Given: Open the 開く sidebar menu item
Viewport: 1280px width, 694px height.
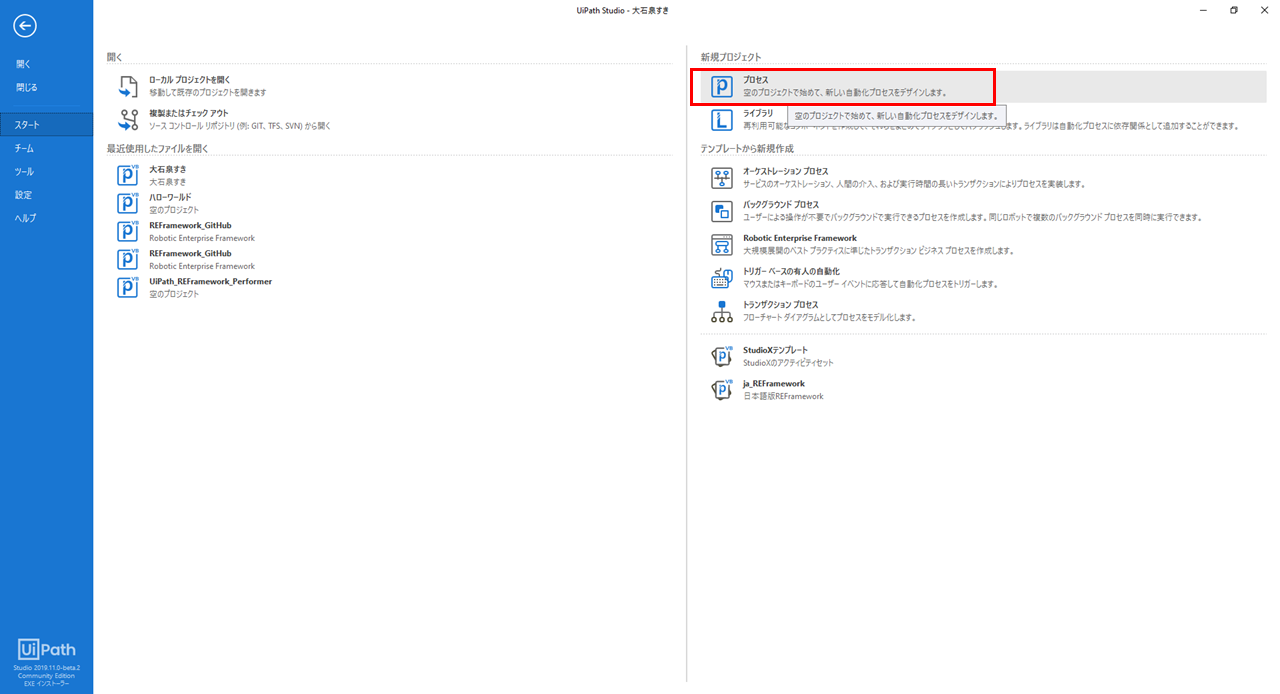Looking at the screenshot, I should 46,64.
